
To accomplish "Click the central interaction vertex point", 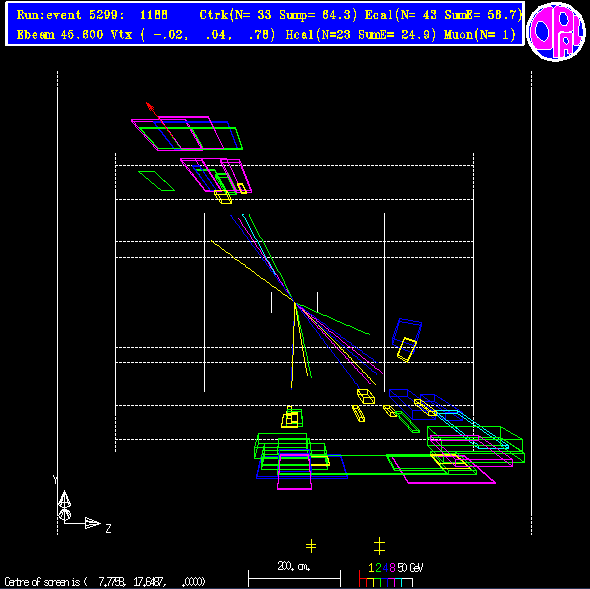I will coord(295,302).
